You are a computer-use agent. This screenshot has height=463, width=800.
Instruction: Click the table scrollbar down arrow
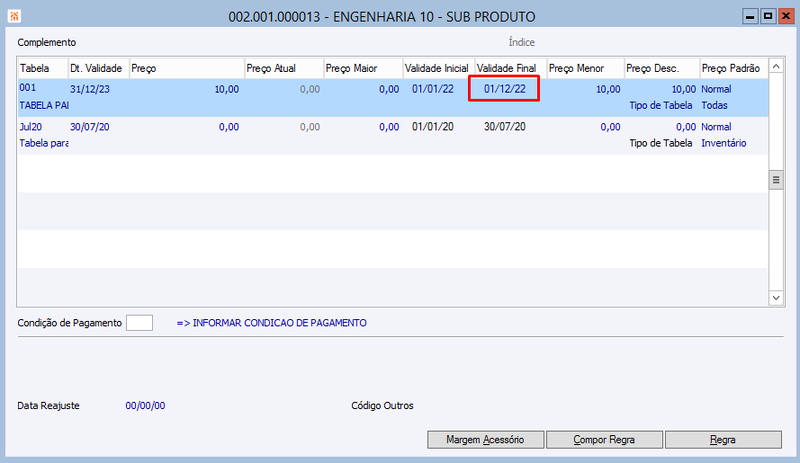coord(776,298)
